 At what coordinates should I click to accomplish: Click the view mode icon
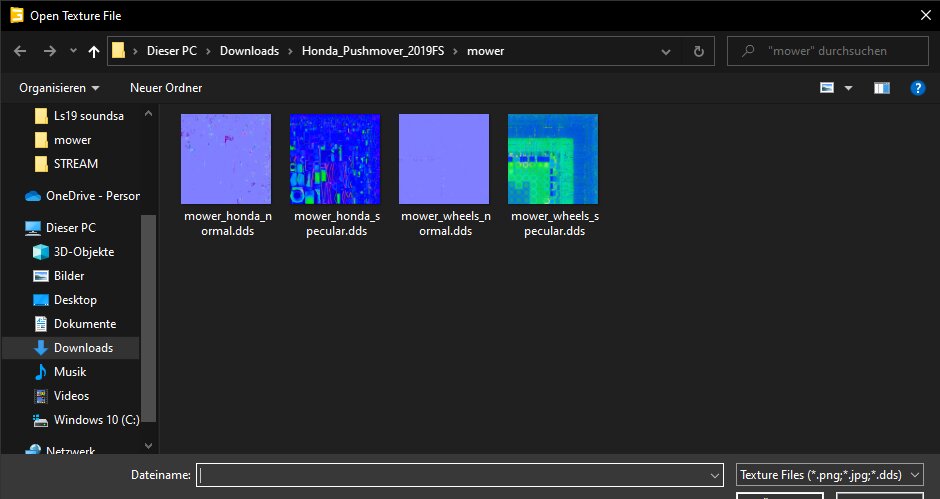pyautogui.click(x=827, y=88)
